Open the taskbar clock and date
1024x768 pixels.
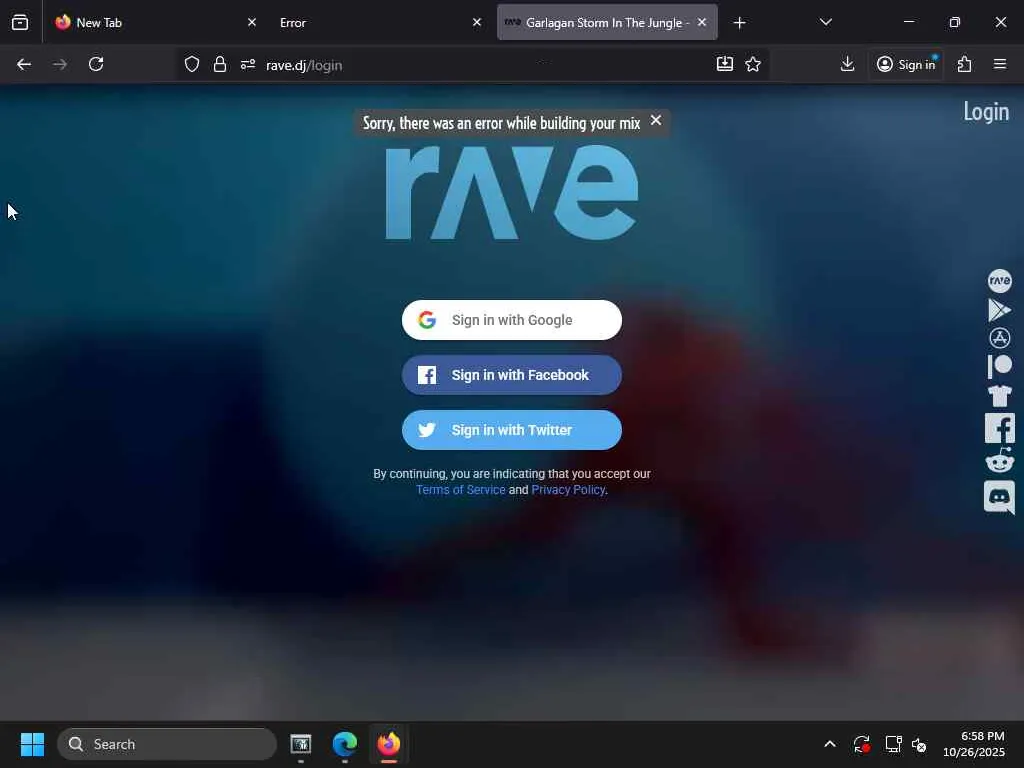(974, 744)
